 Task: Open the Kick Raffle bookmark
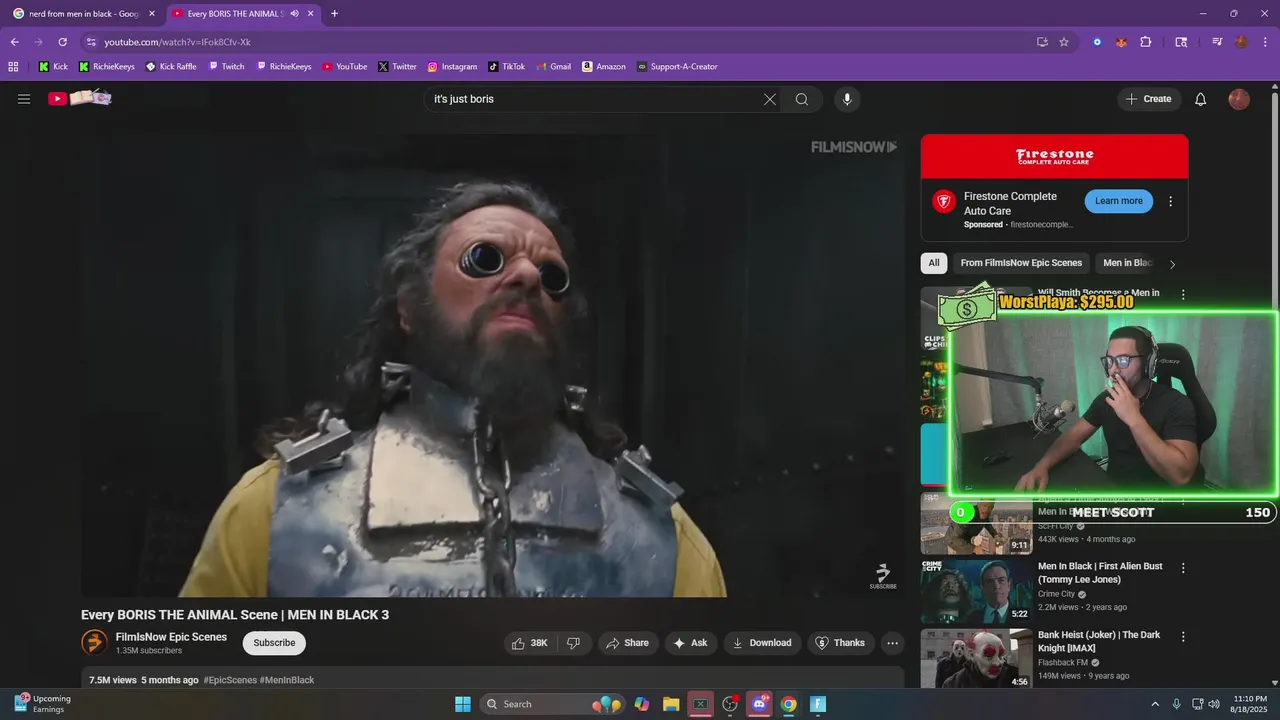click(x=171, y=67)
